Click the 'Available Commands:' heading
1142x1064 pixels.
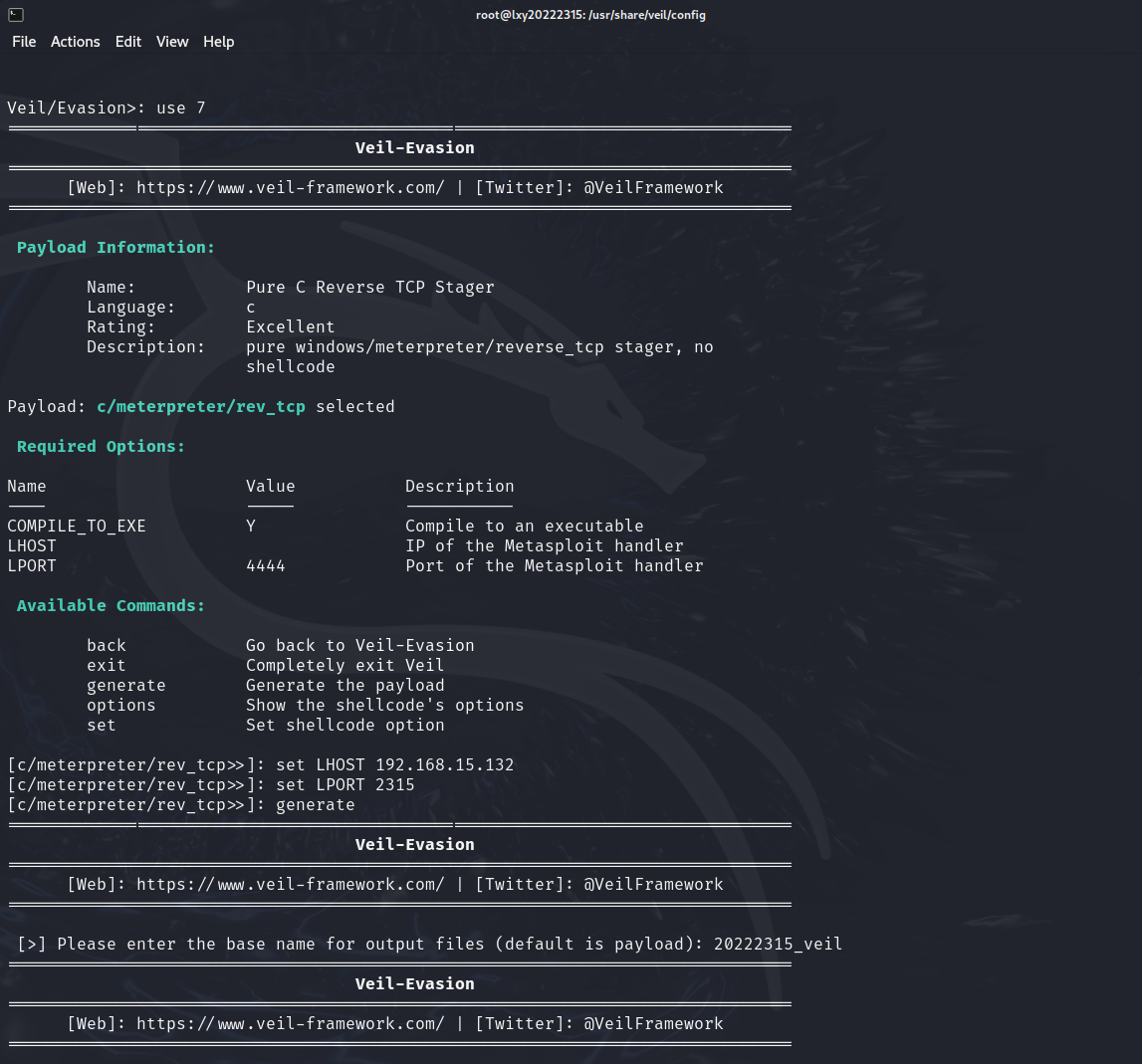coord(111,606)
